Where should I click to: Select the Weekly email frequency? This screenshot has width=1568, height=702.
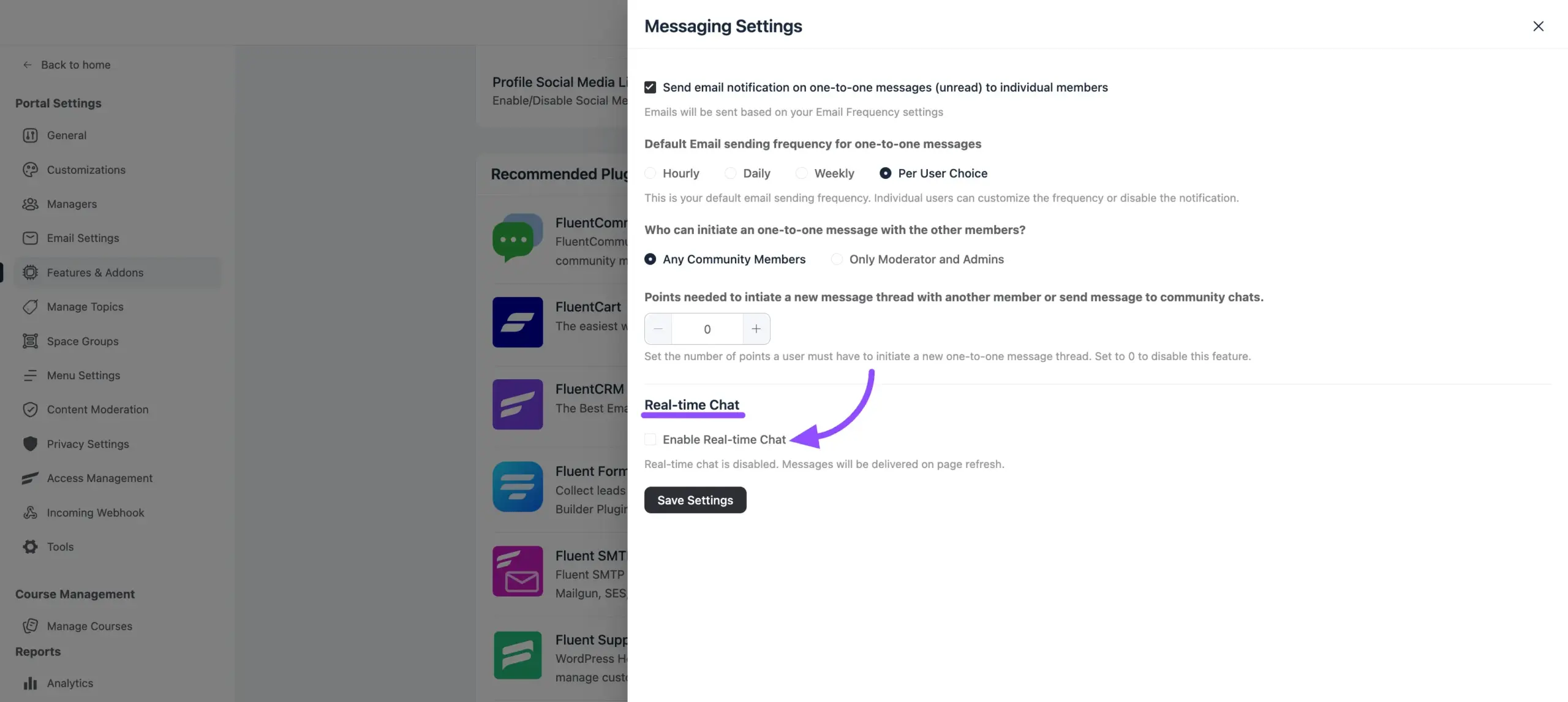coord(801,173)
